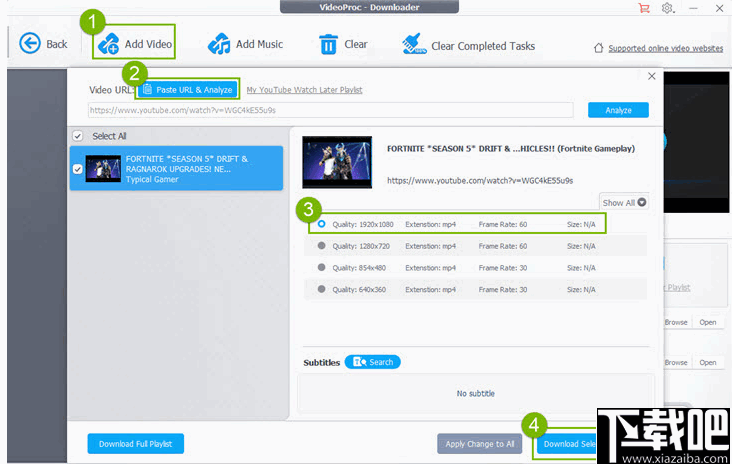Screen dimensions: 732x464
Task: Expand the Show All formats dropdown
Action: pyautogui.click(x=624, y=203)
